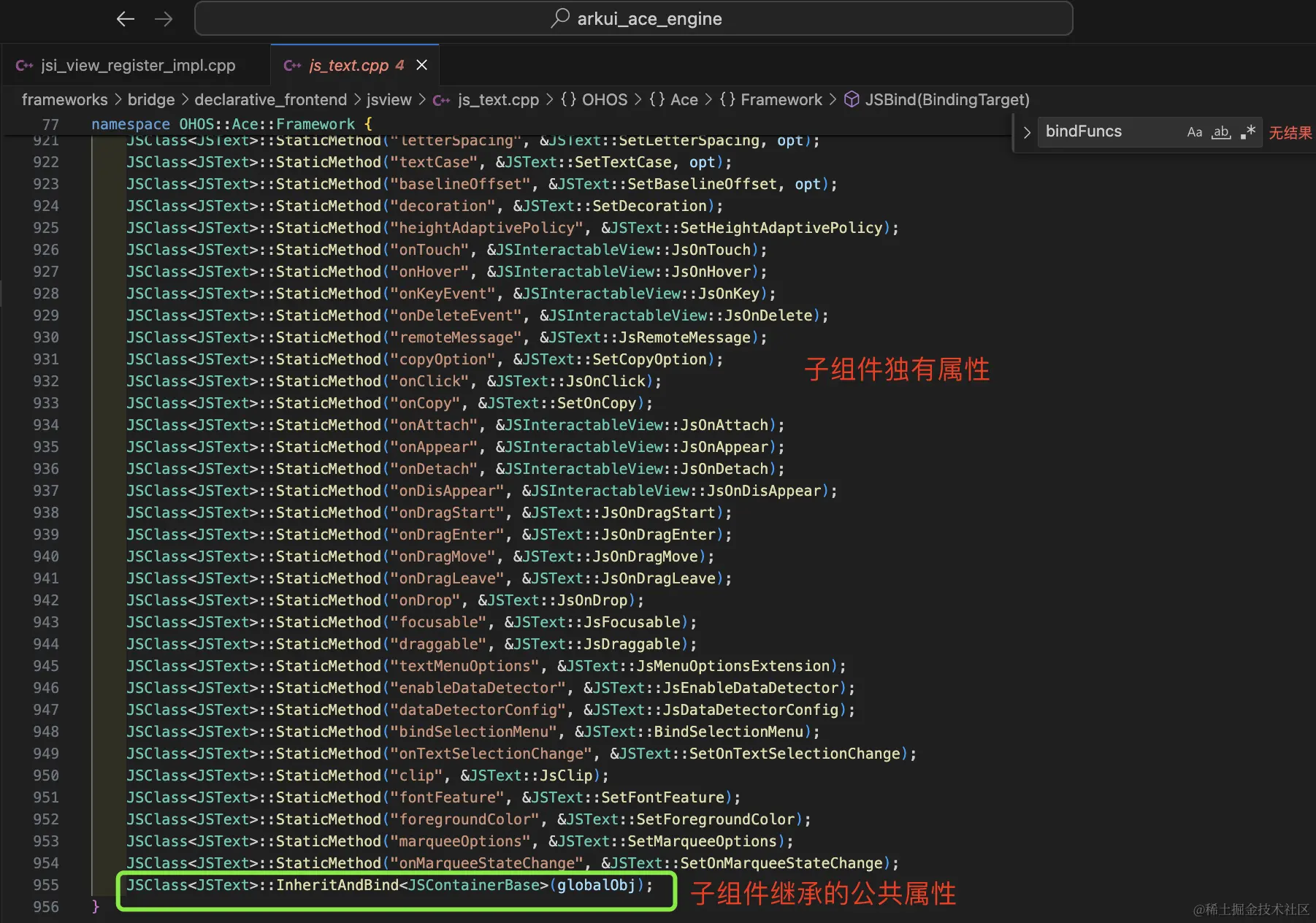Click JsDataDetectorConfig on line 947
Screen dimensions: 1316x923
click(750, 710)
